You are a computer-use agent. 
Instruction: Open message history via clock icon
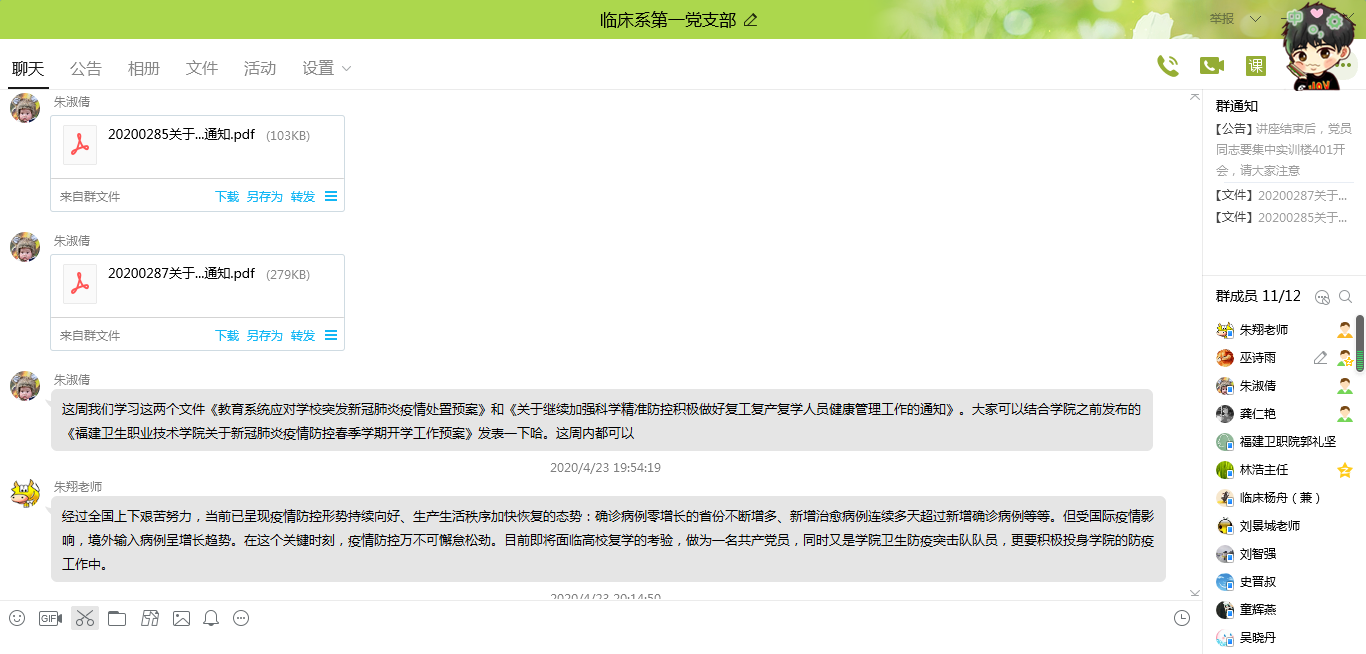coord(1182,618)
